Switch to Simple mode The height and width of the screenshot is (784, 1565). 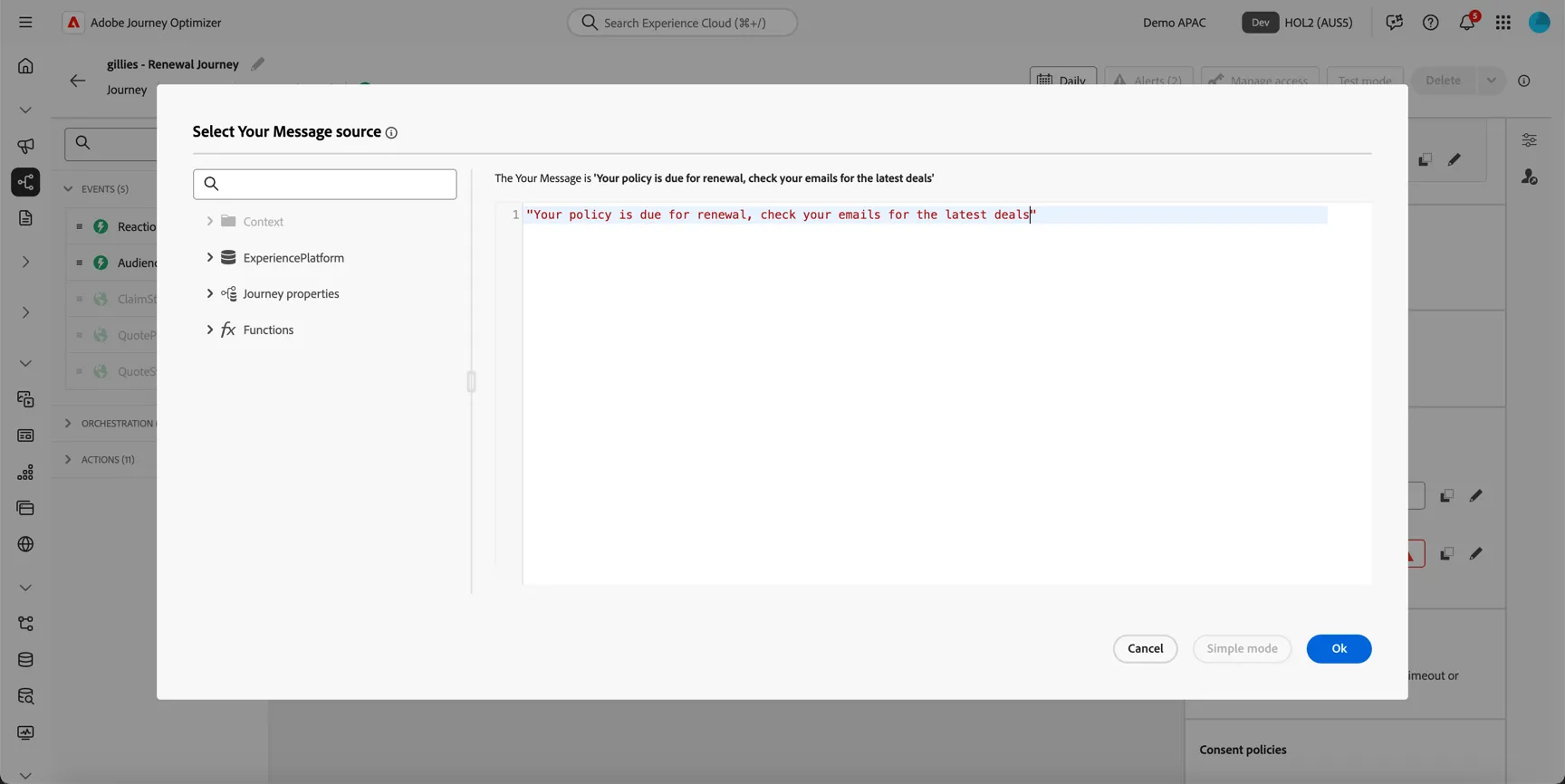click(1242, 648)
